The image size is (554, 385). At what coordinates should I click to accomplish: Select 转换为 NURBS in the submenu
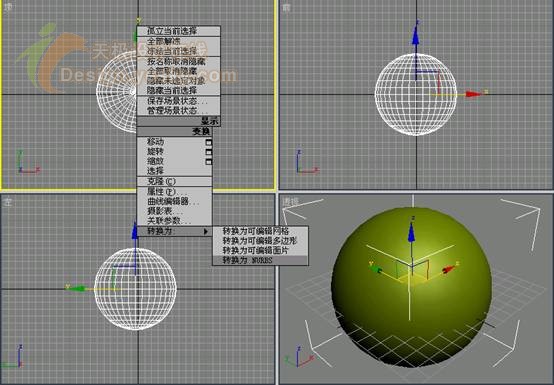pos(260,260)
